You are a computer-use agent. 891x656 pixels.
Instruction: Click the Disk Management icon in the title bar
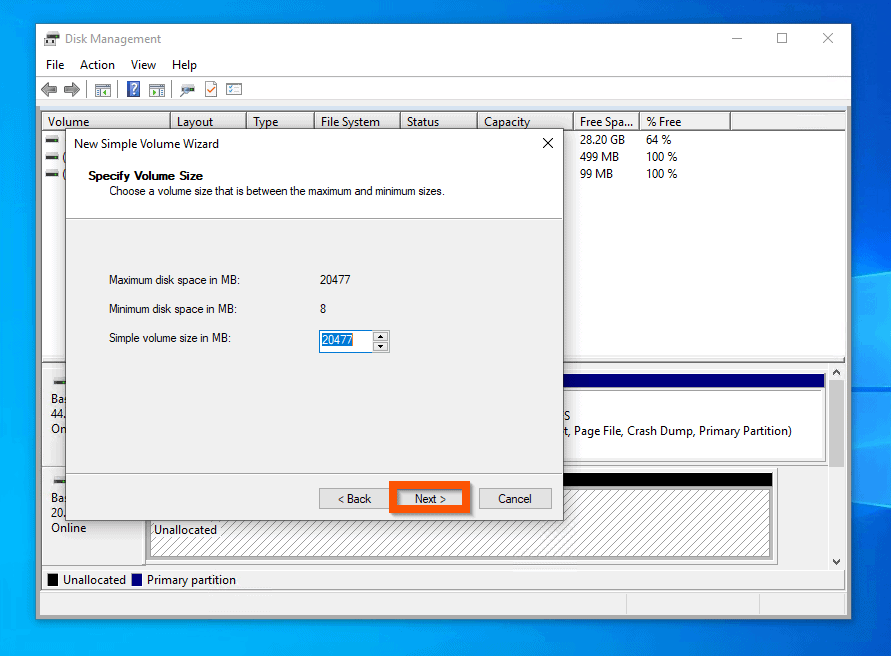click(x=50, y=38)
